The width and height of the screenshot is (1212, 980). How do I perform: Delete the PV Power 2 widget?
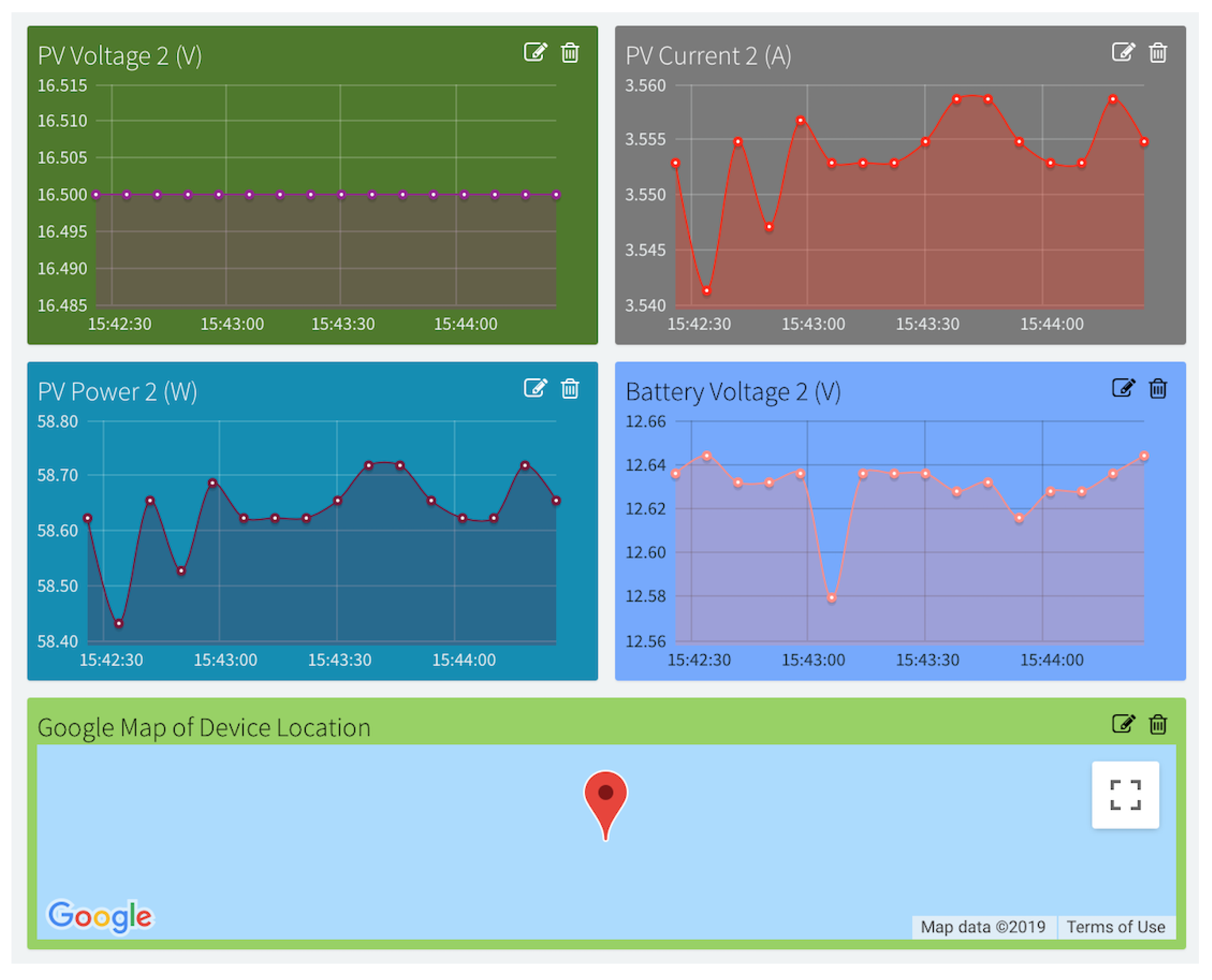[x=570, y=388]
